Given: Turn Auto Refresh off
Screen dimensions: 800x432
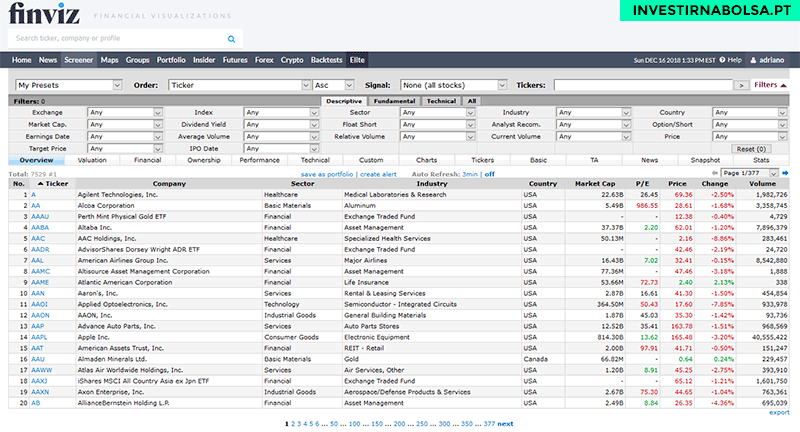Looking at the screenshot, I should (489, 174).
